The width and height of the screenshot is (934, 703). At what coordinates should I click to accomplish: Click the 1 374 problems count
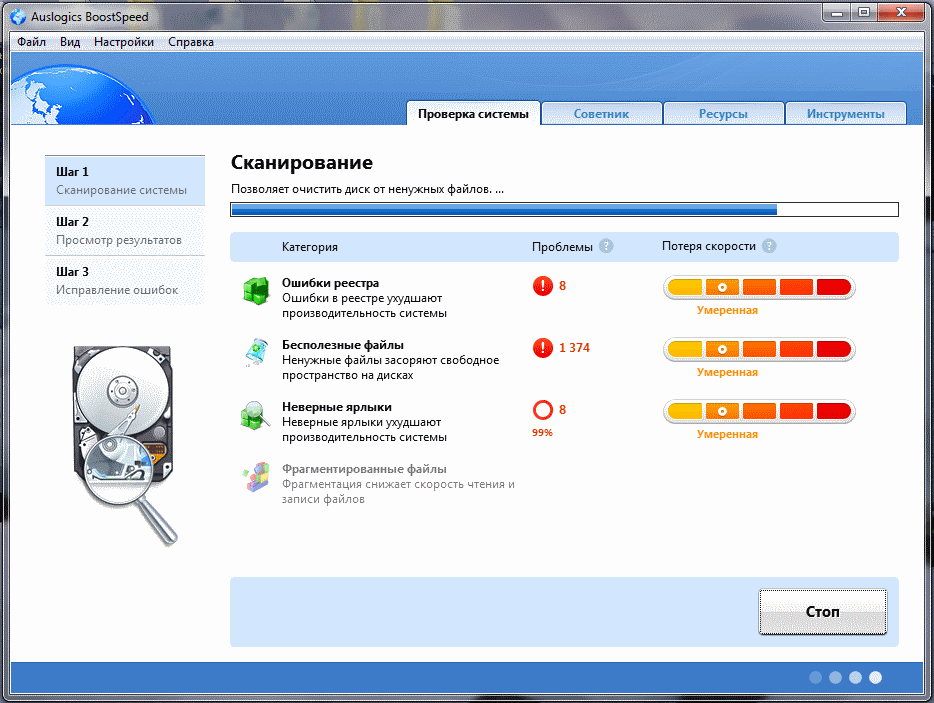(x=574, y=348)
